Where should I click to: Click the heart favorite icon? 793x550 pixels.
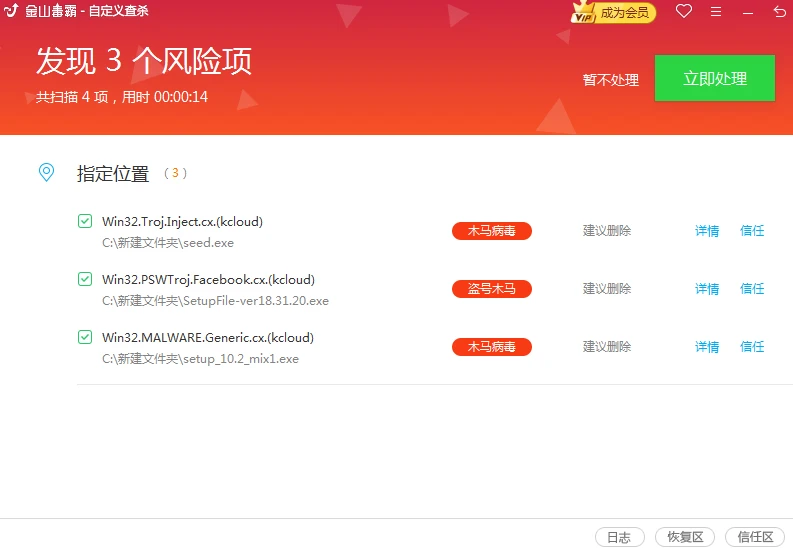click(x=684, y=11)
